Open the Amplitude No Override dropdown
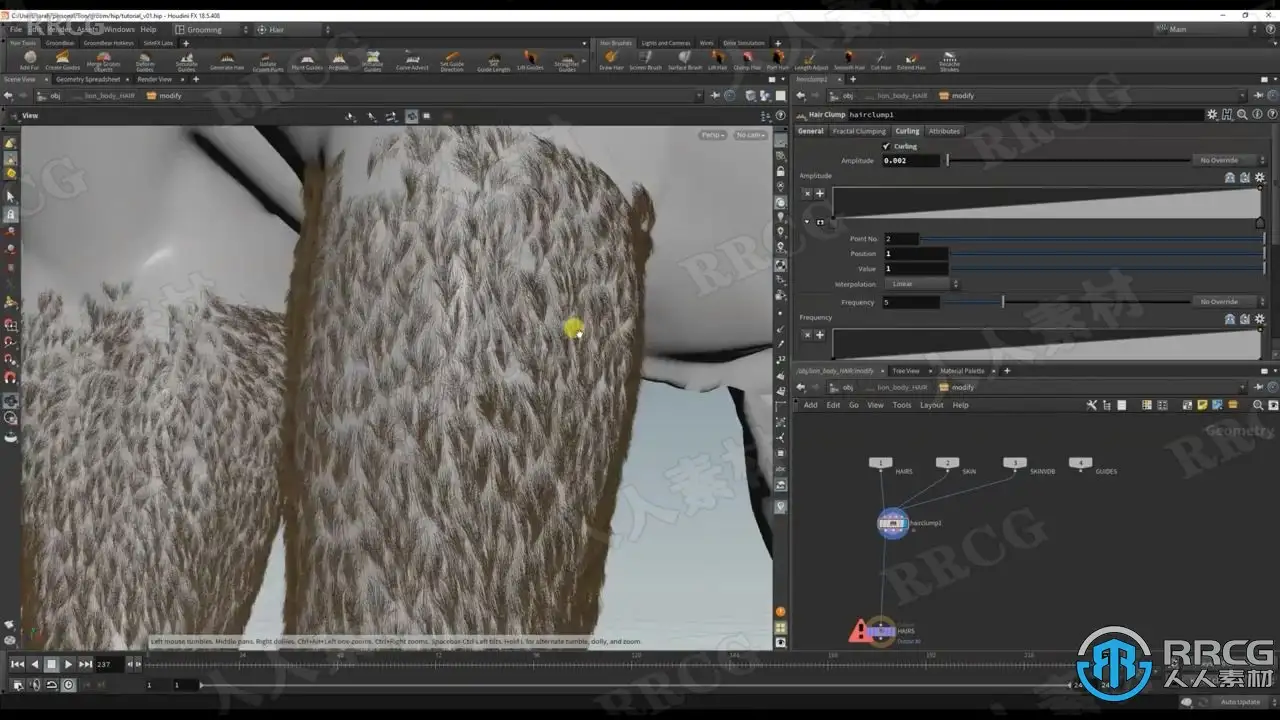1280x720 pixels. click(x=1228, y=160)
